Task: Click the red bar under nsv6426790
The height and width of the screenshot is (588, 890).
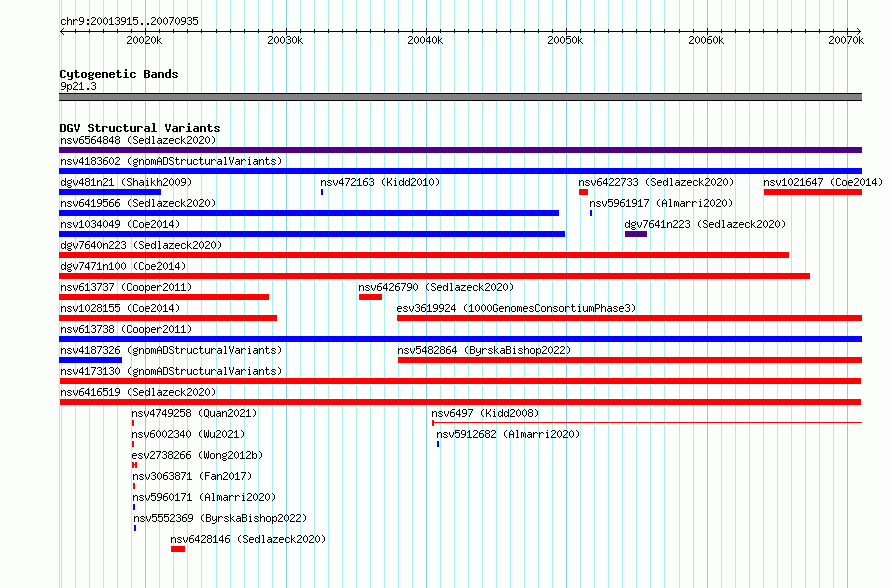Action: click(x=370, y=297)
